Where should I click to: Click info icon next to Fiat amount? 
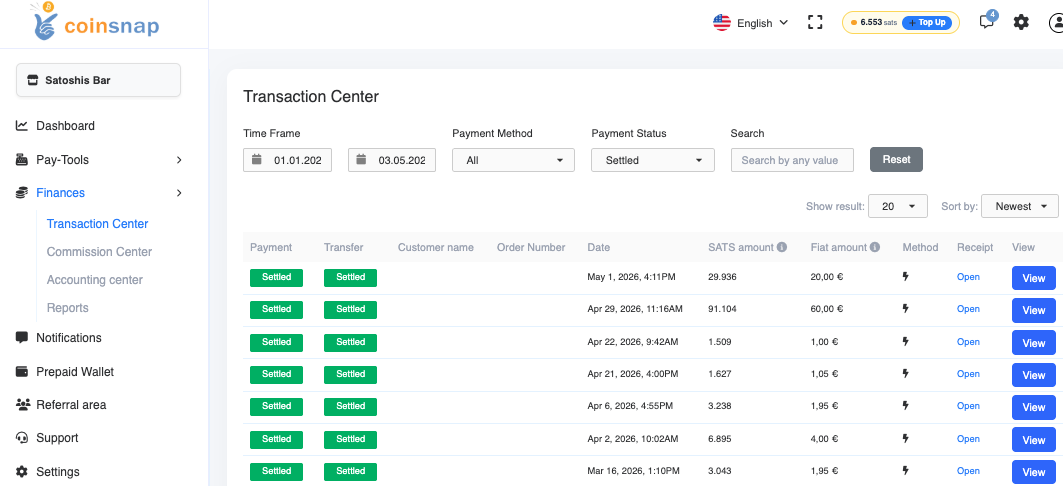pyautogui.click(x=875, y=247)
